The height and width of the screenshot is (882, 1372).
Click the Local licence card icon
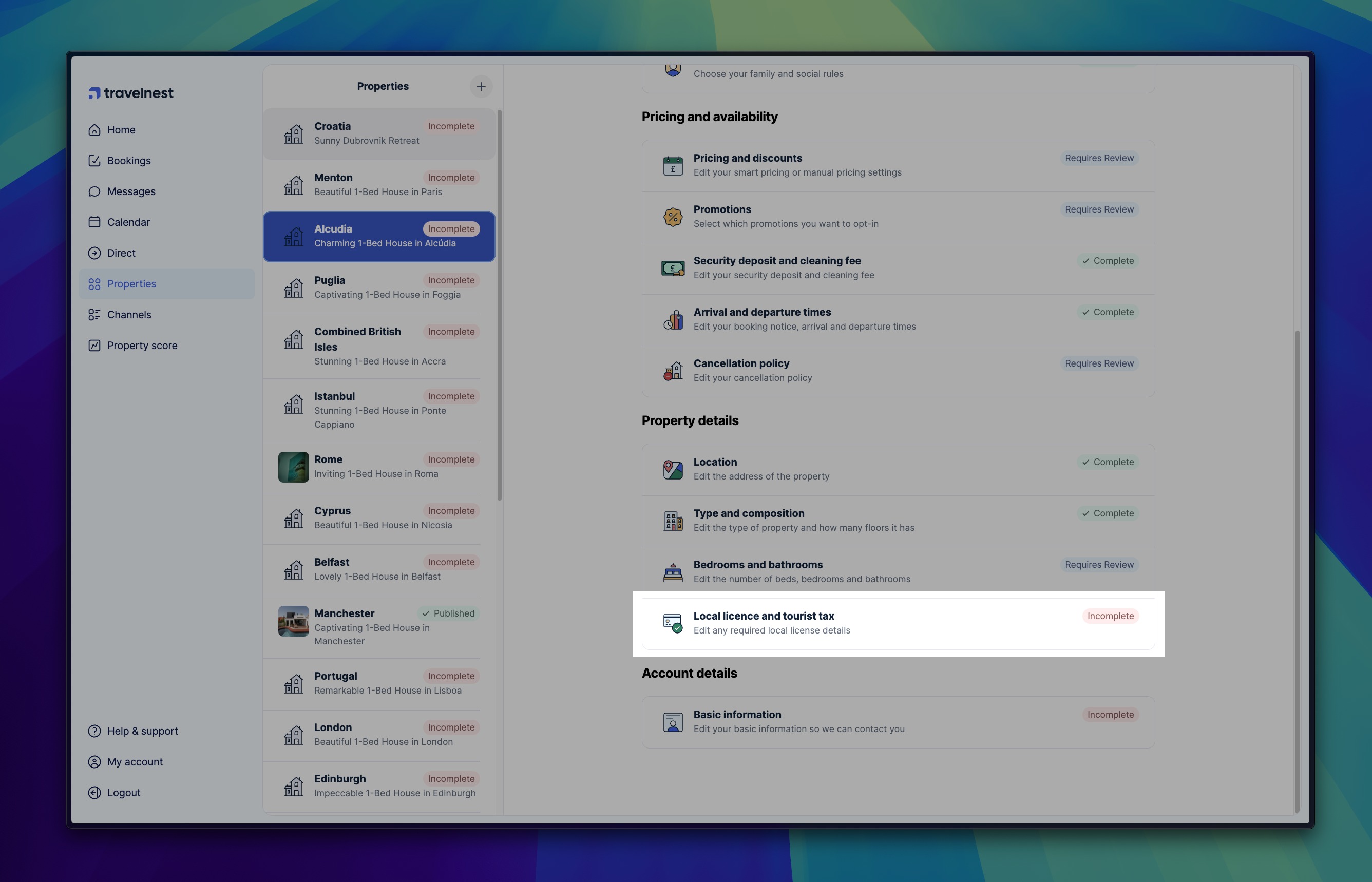coord(673,623)
